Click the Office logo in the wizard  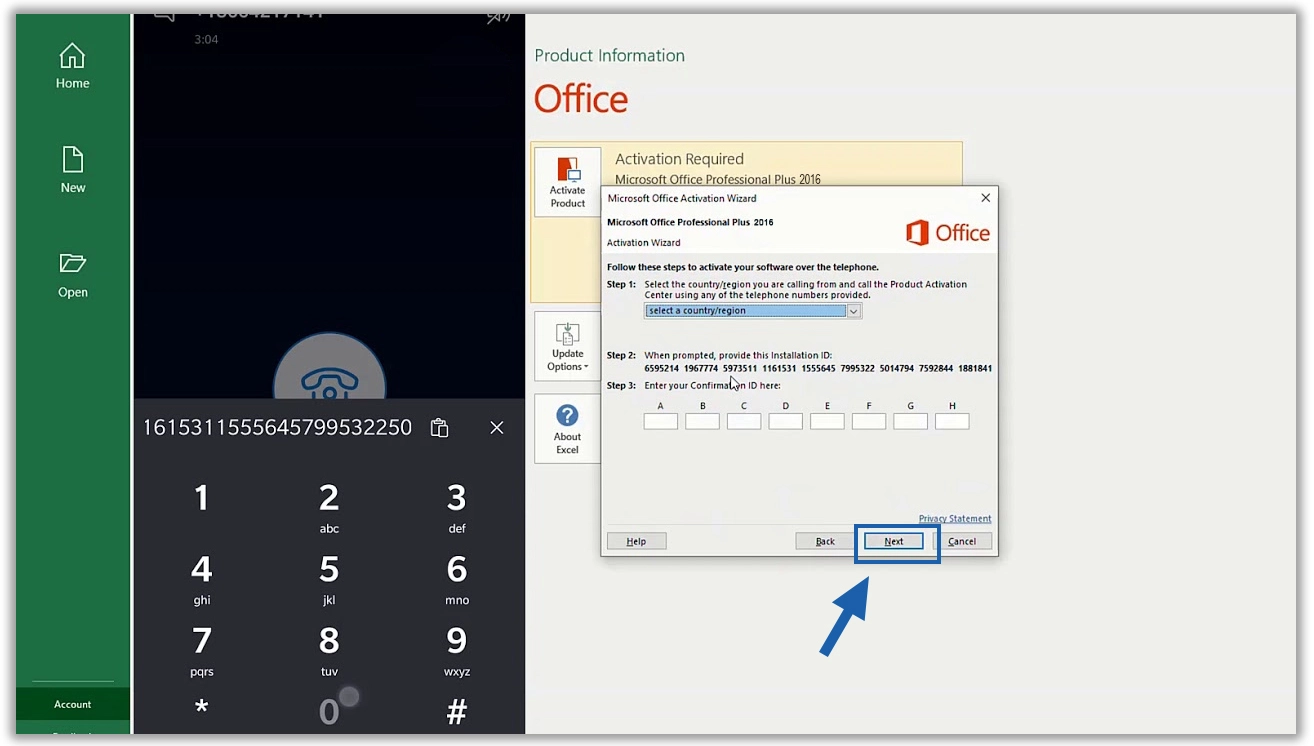[x=948, y=233]
